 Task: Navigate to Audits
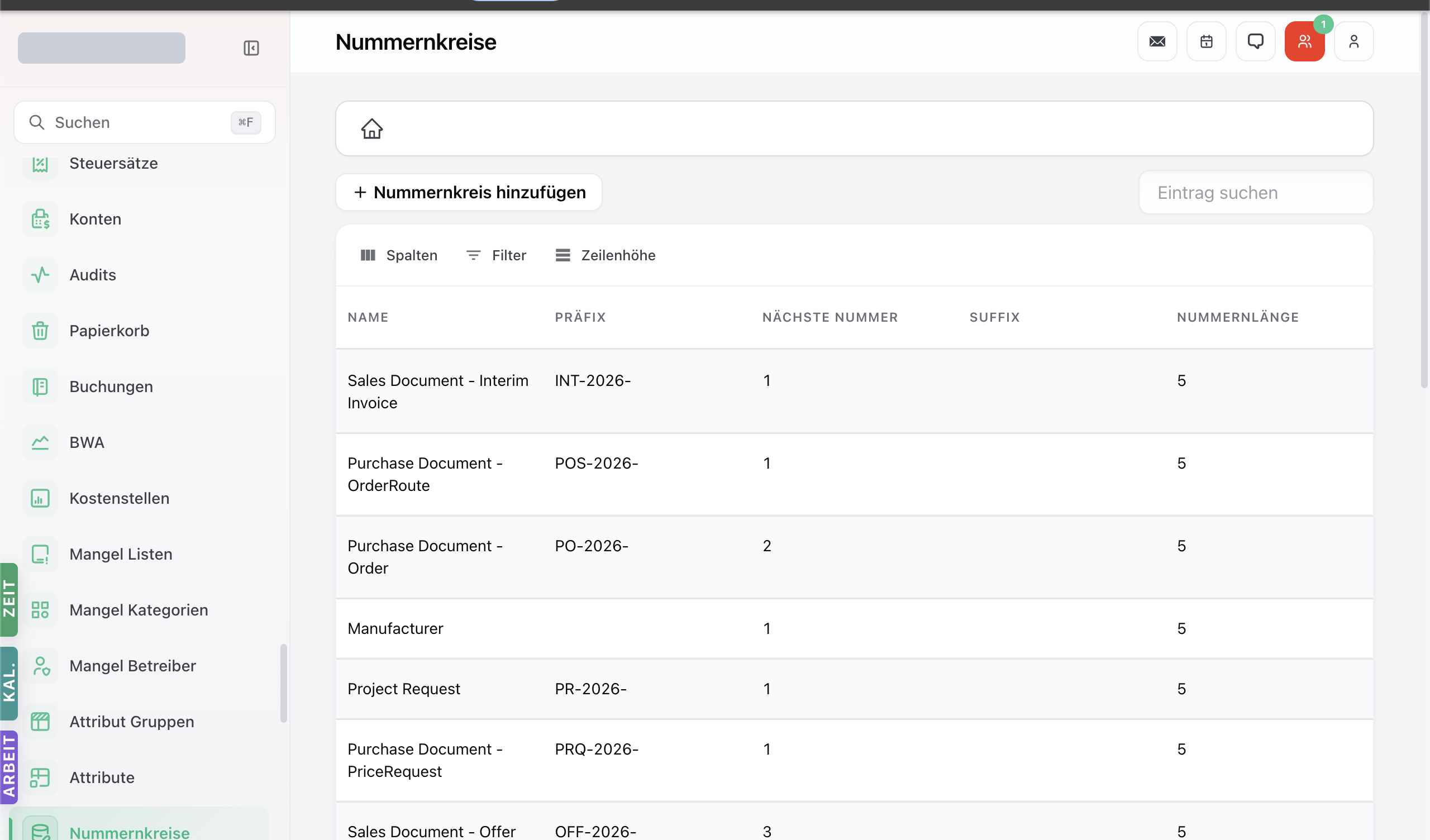tap(93, 275)
